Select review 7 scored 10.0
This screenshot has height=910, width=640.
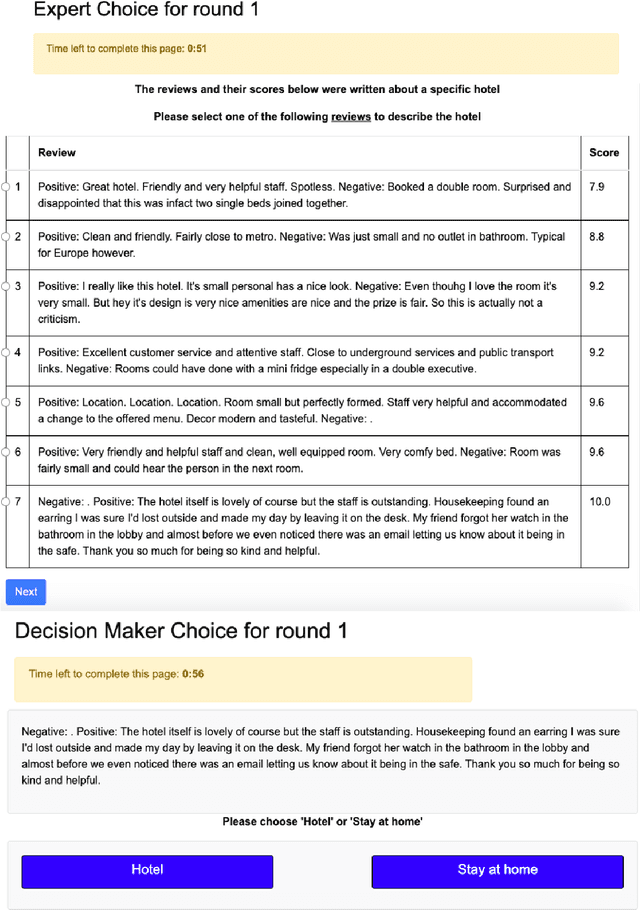[x=8, y=504]
